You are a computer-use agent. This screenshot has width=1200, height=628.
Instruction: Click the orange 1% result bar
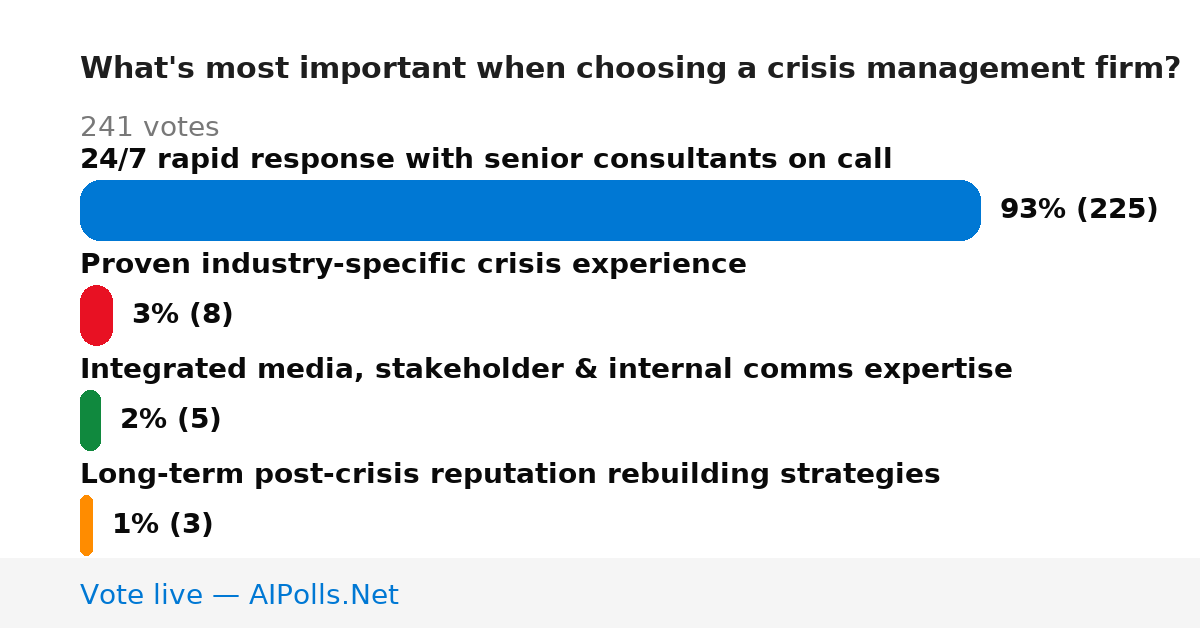point(86,525)
